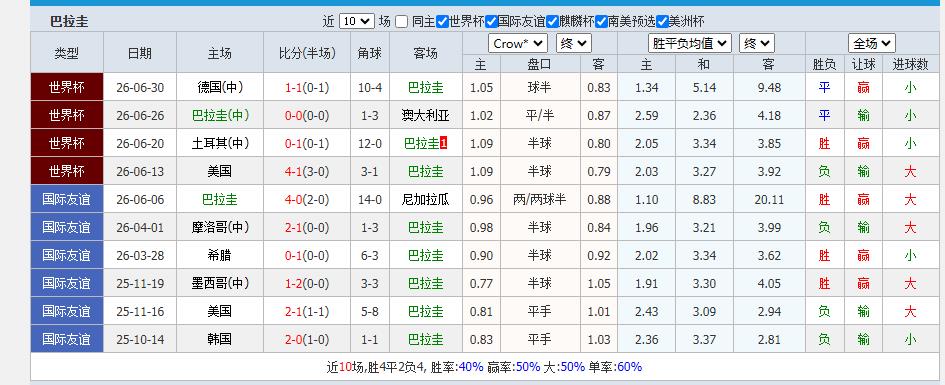The height and width of the screenshot is (385, 945).
Task: Click the 0-0(0-0) score on 26-06-26
Action: [307, 116]
